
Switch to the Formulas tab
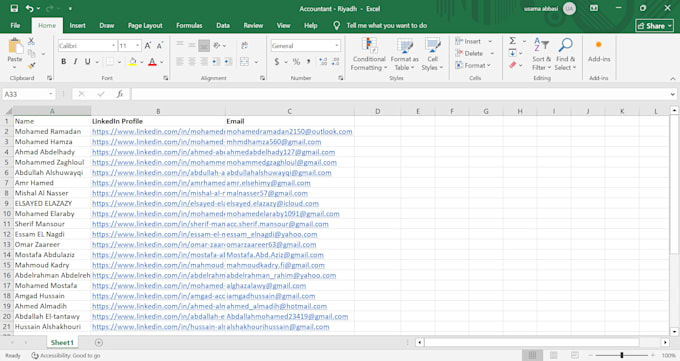(x=189, y=26)
